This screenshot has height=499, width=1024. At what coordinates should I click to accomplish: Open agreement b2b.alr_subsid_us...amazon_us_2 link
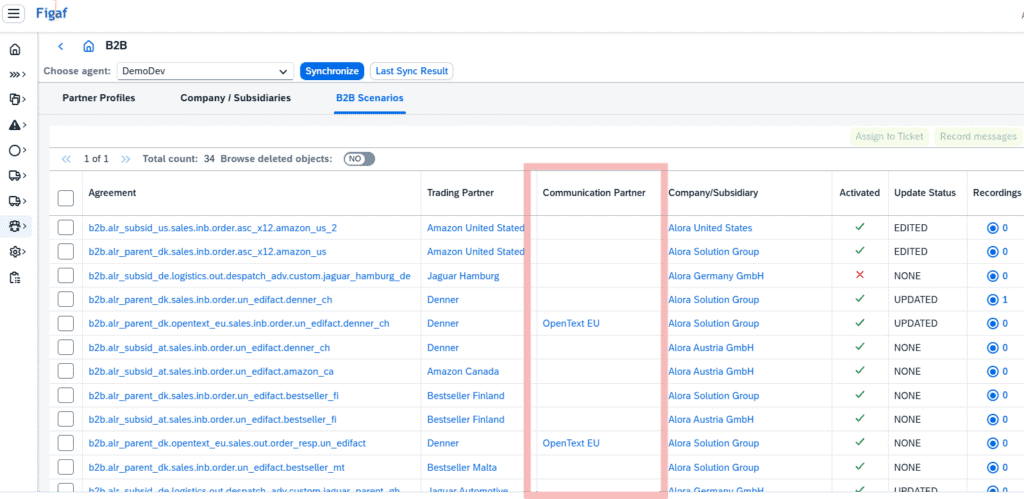pyautogui.click(x=213, y=228)
